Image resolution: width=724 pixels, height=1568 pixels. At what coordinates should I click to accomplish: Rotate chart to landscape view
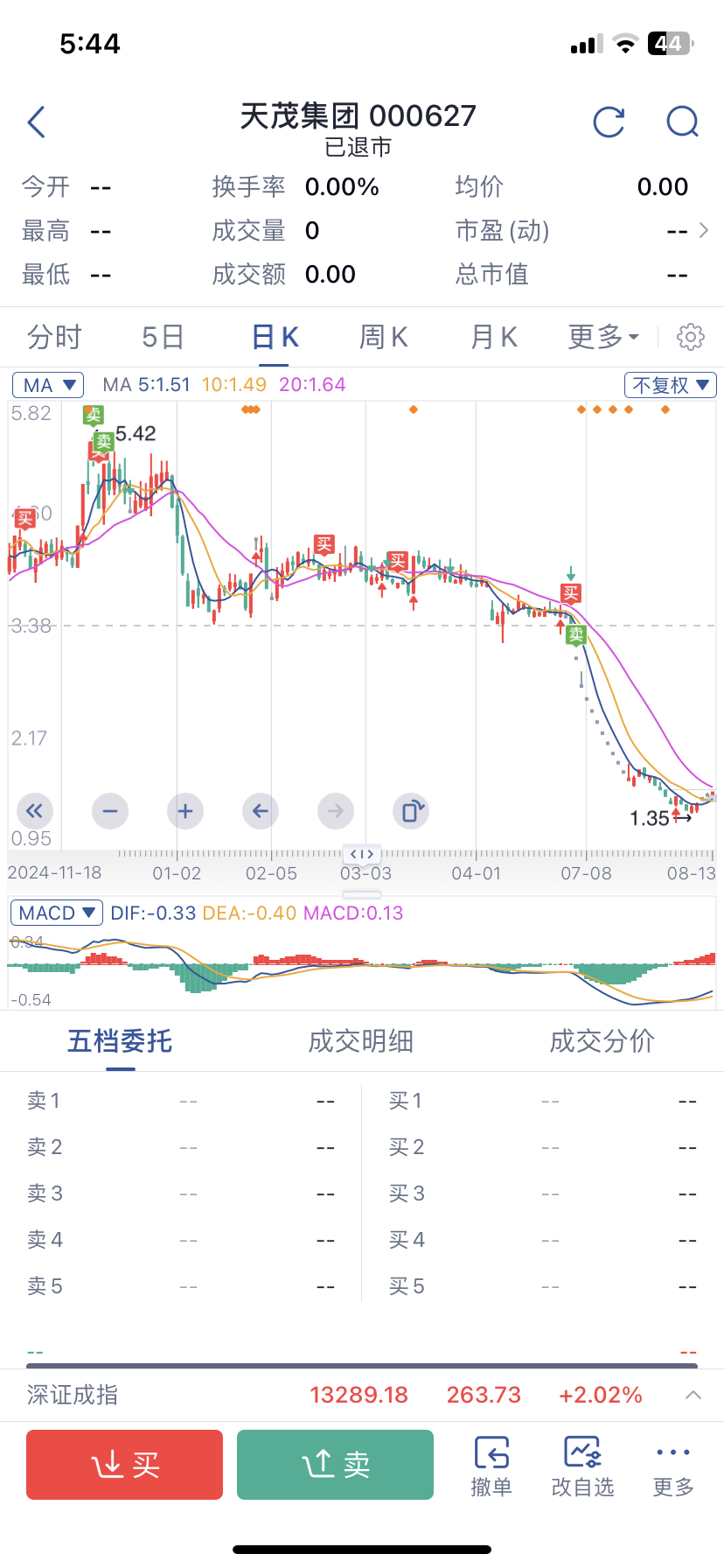tap(412, 811)
